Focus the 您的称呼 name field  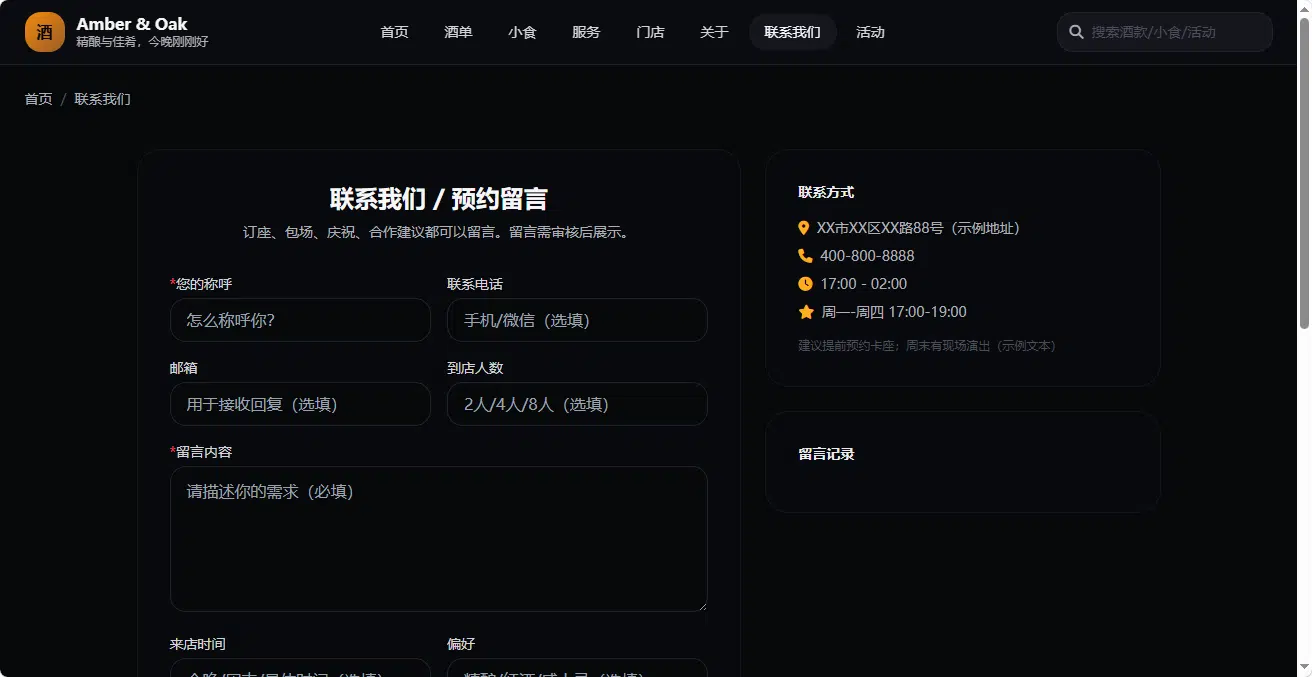click(300, 320)
